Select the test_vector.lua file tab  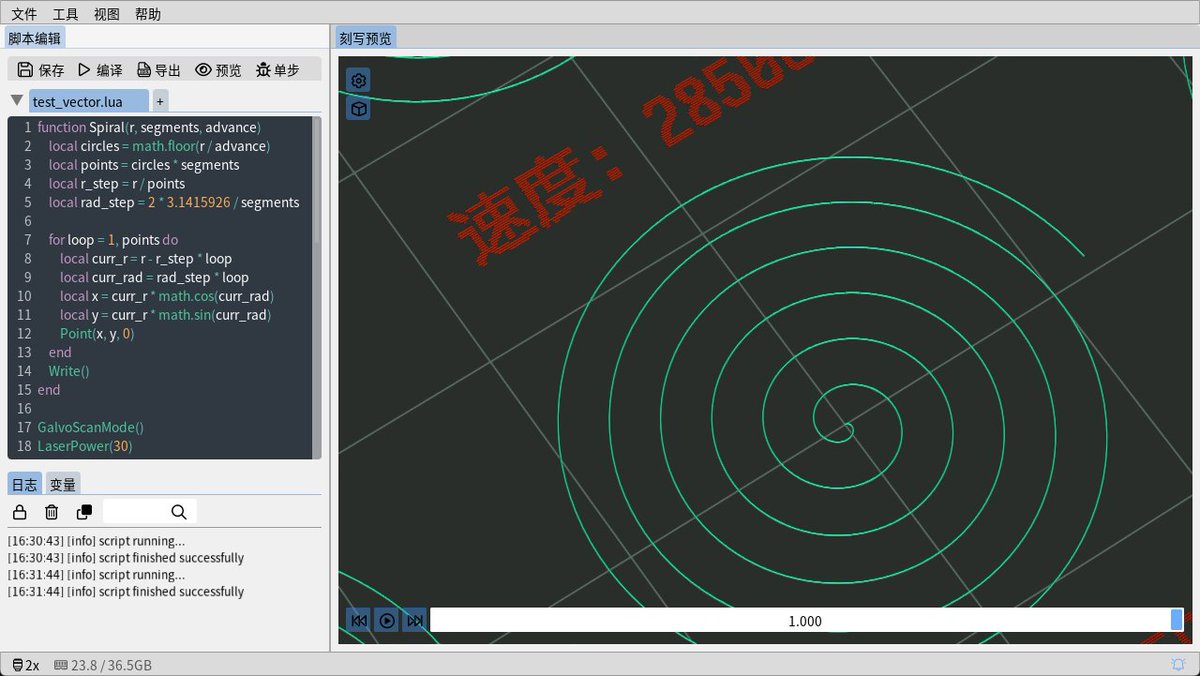pyautogui.click(x=88, y=101)
